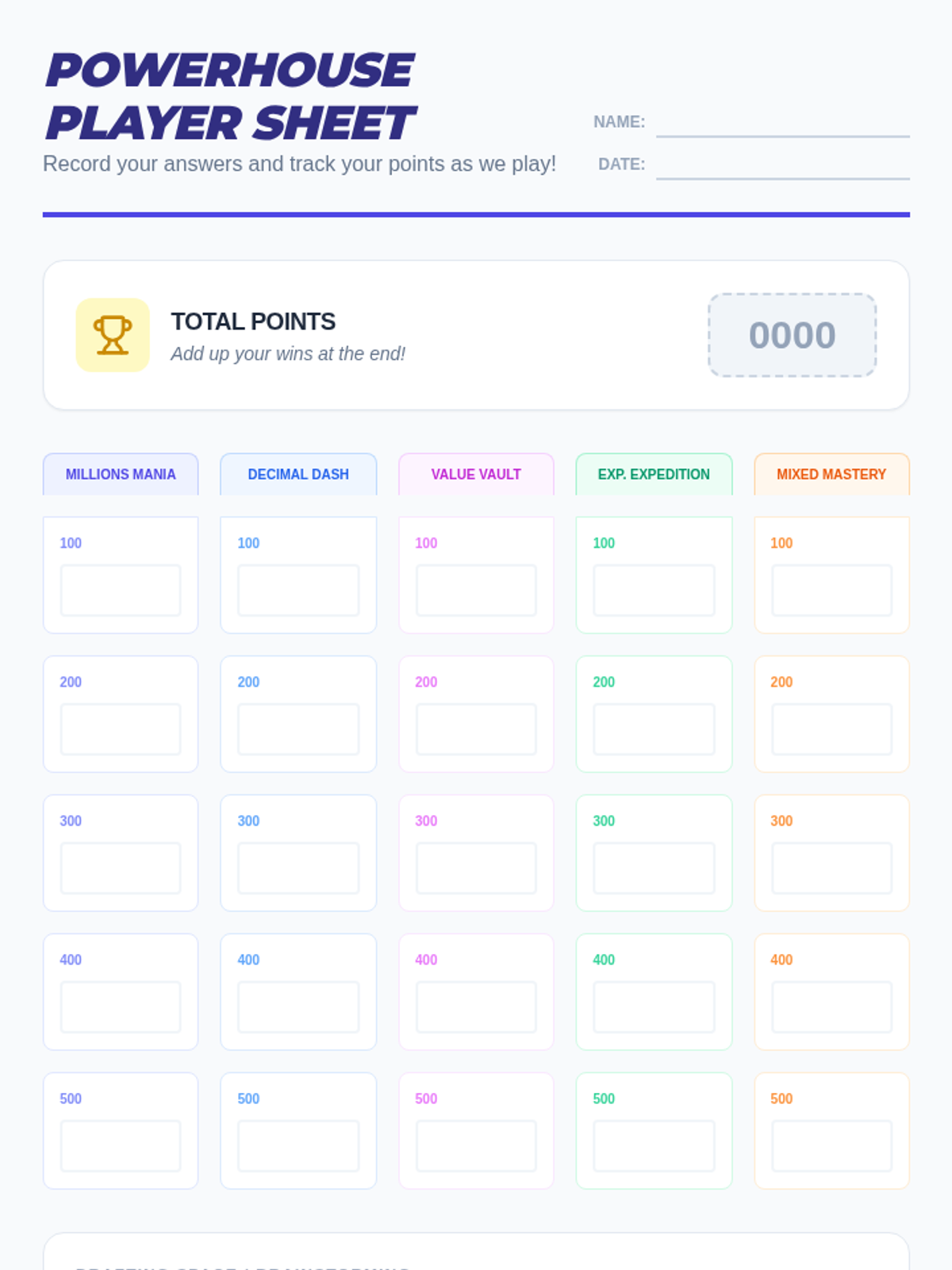
Task: Select the Value Vault category header
Action: 476,475
